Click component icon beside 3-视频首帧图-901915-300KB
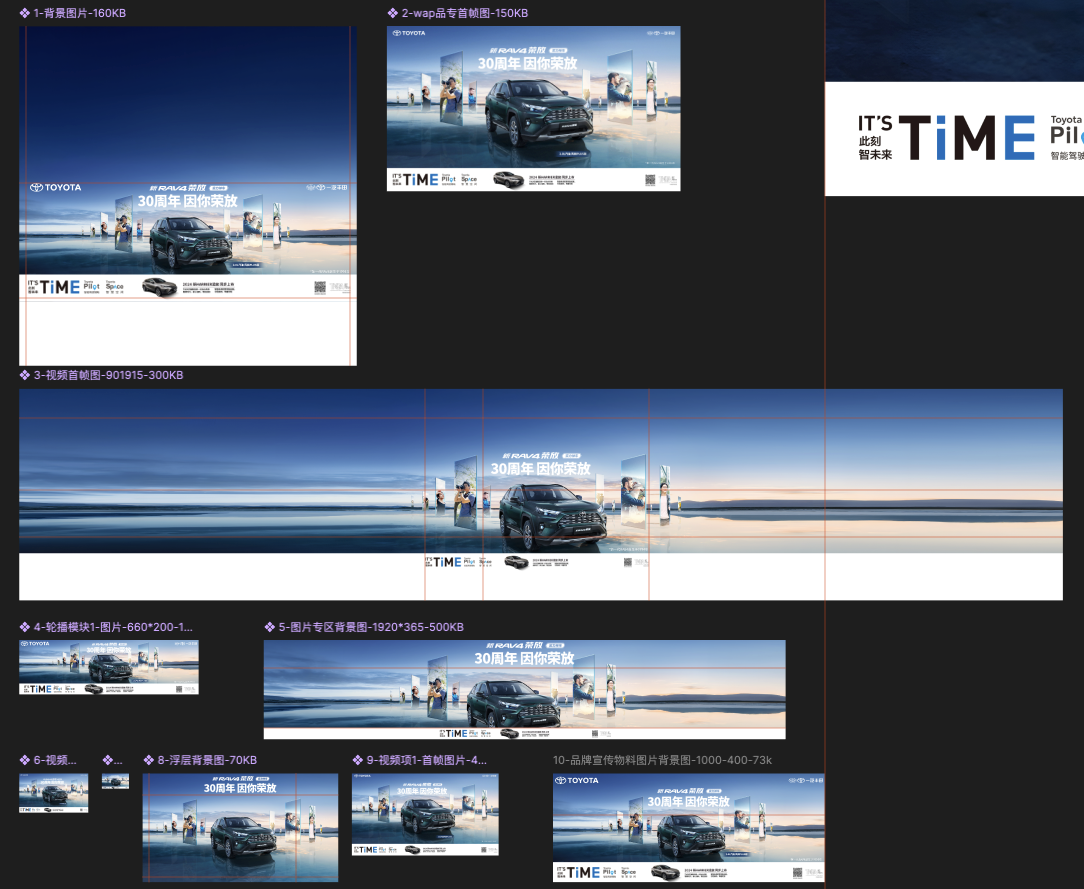This screenshot has height=889, width=1084. coord(25,375)
